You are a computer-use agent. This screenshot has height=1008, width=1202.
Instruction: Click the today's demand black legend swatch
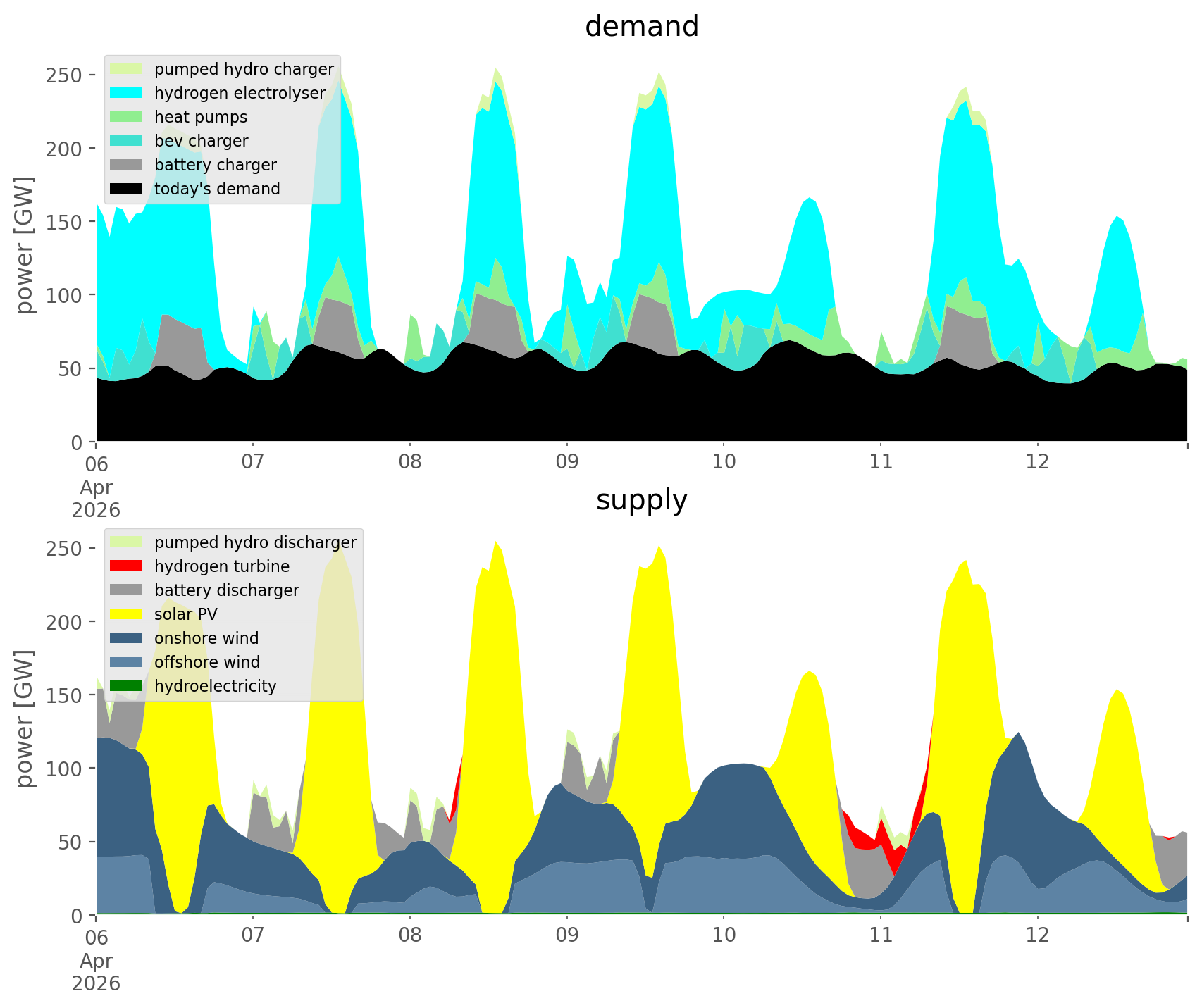(x=127, y=189)
